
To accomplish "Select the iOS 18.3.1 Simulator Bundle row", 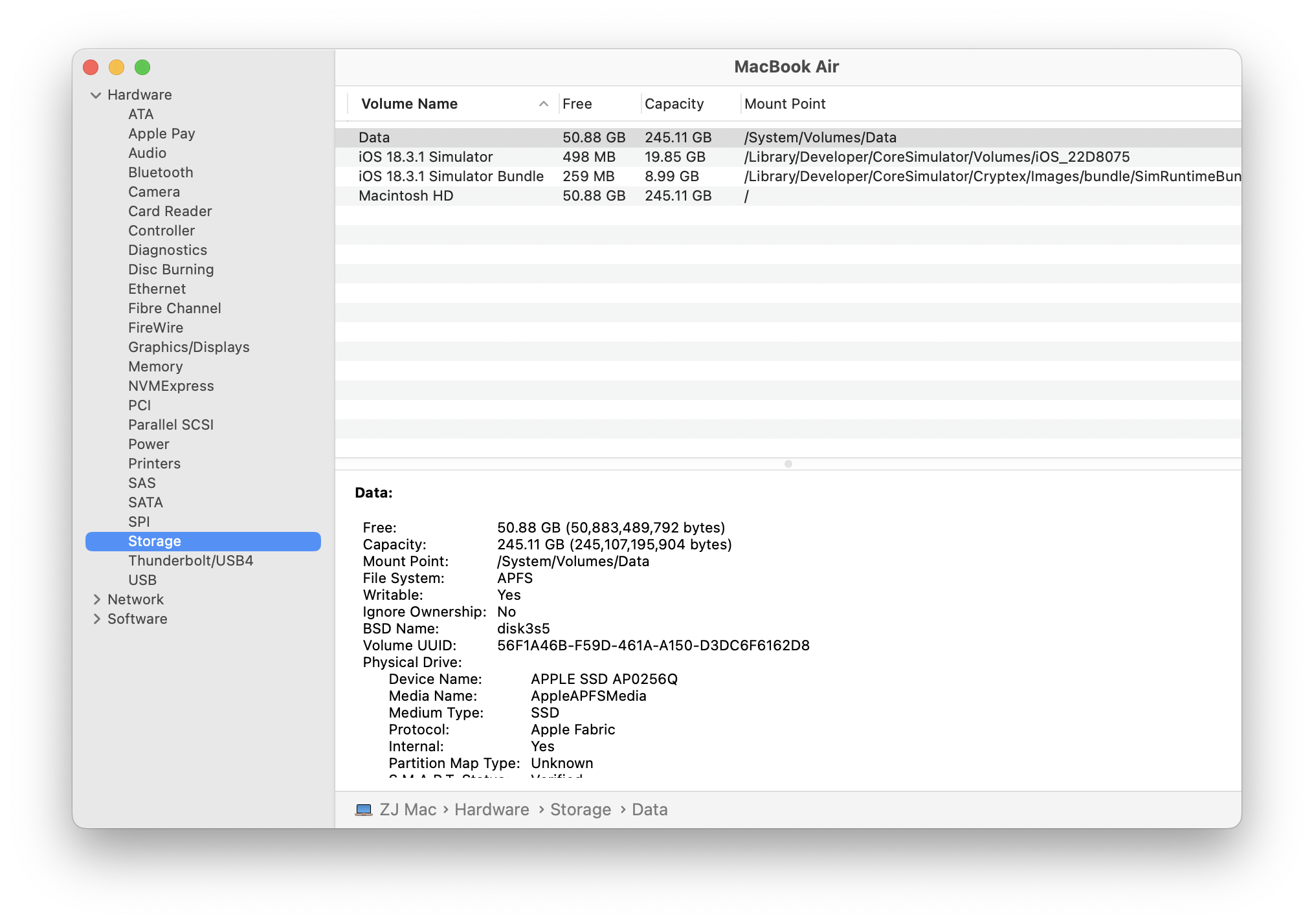I will (x=451, y=177).
